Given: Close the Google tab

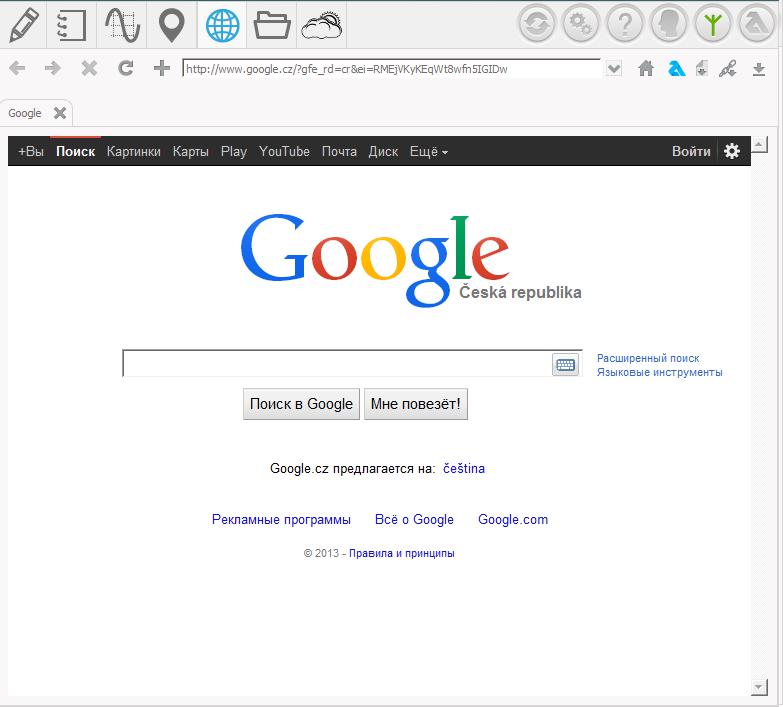Looking at the screenshot, I should (x=60, y=113).
